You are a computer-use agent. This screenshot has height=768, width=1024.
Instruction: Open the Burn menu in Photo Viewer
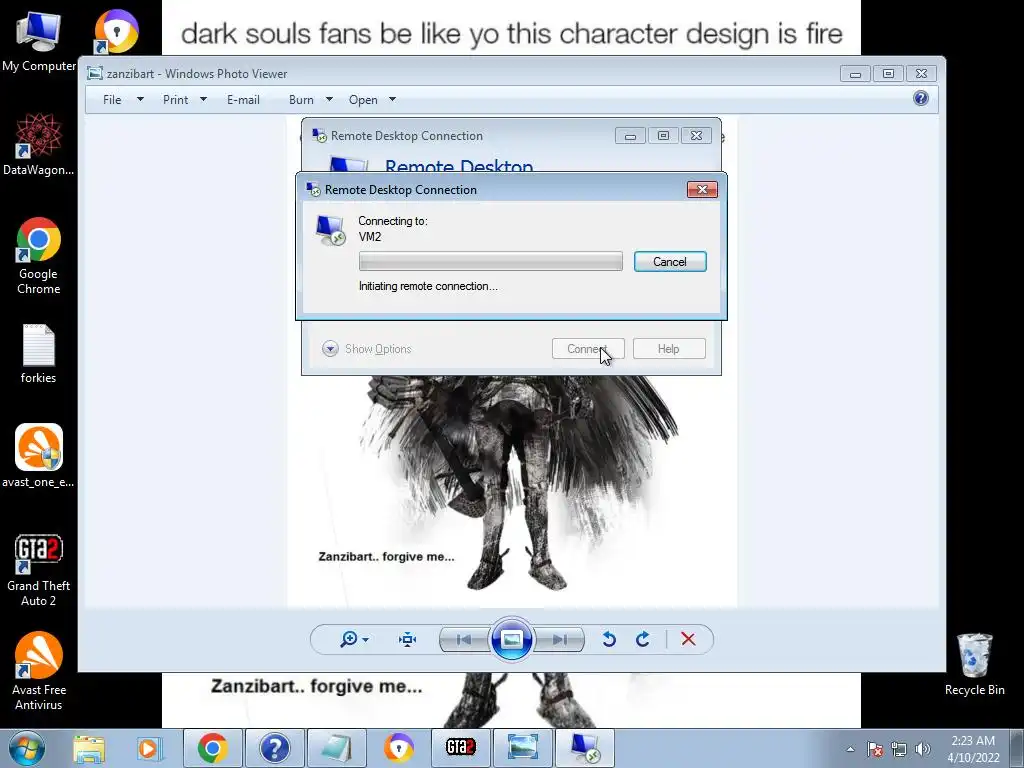pyautogui.click(x=301, y=100)
